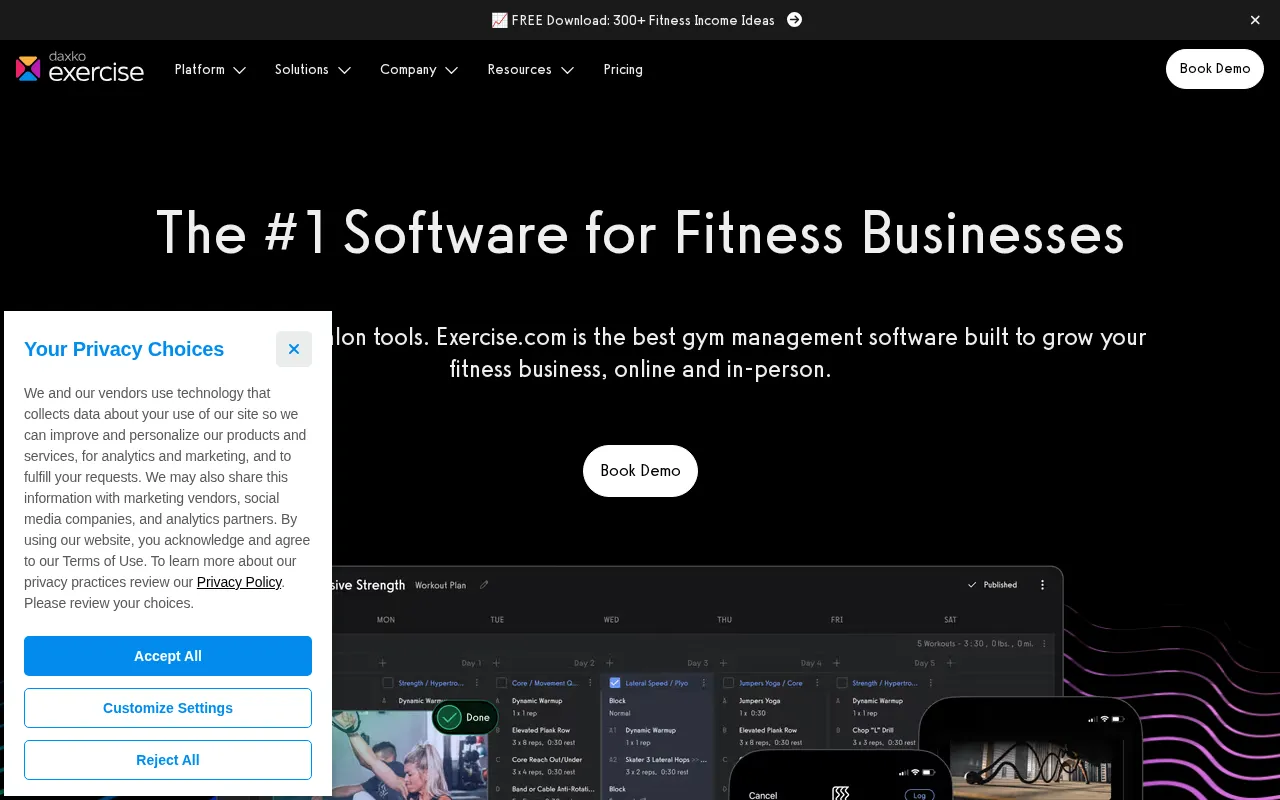Expand the Company menu chevron
Screen dimensions: 1280x800
click(x=451, y=70)
